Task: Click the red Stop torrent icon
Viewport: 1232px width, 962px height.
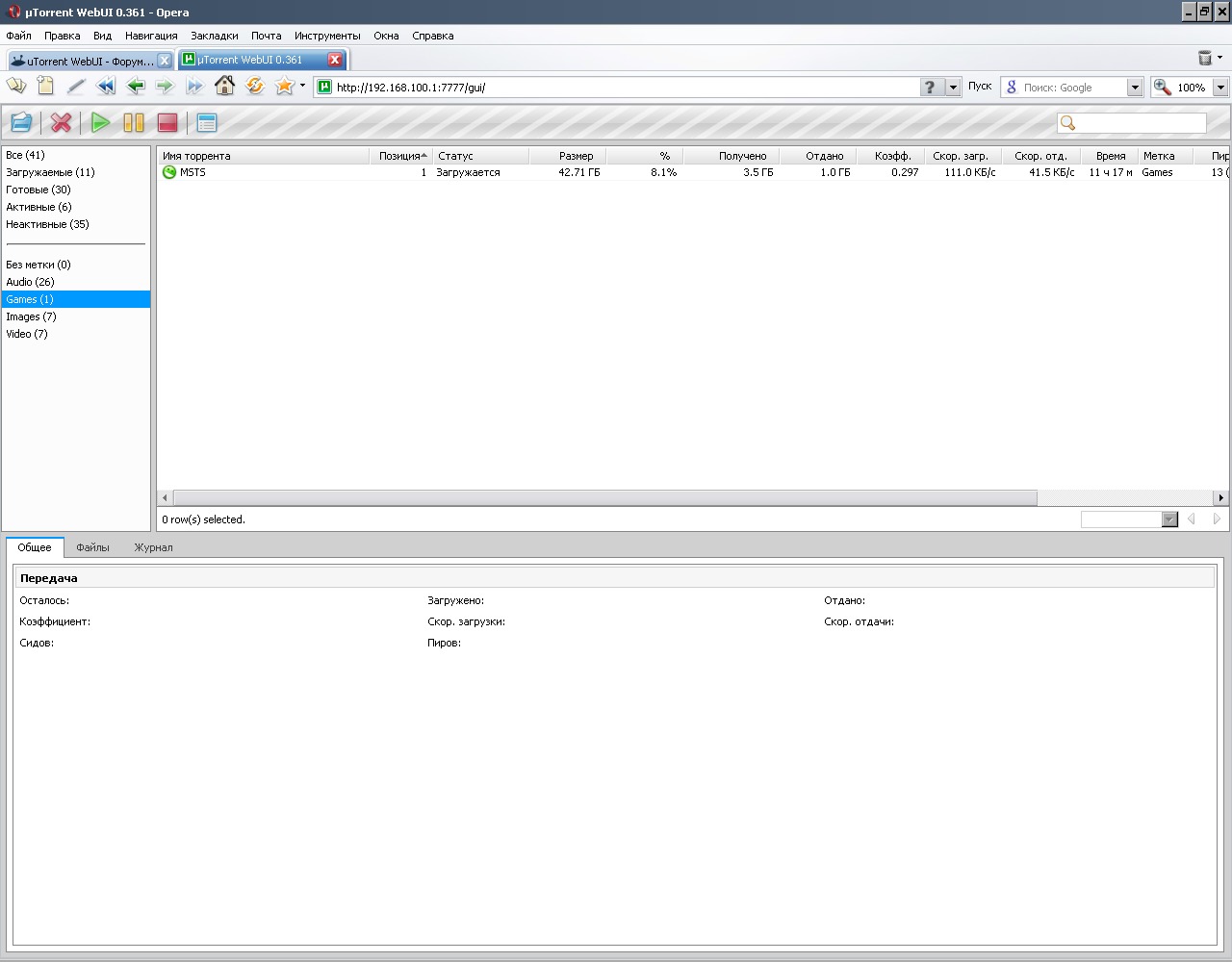Action: click(x=167, y=122)
